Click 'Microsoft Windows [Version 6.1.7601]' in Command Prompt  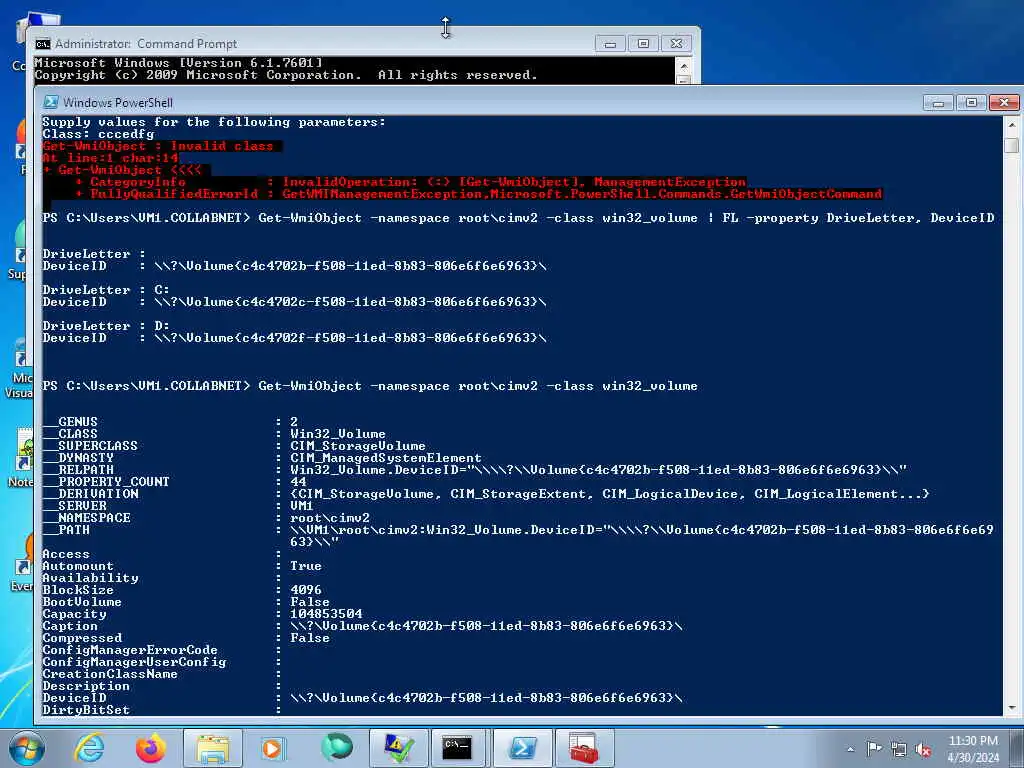tap(178, 63)
